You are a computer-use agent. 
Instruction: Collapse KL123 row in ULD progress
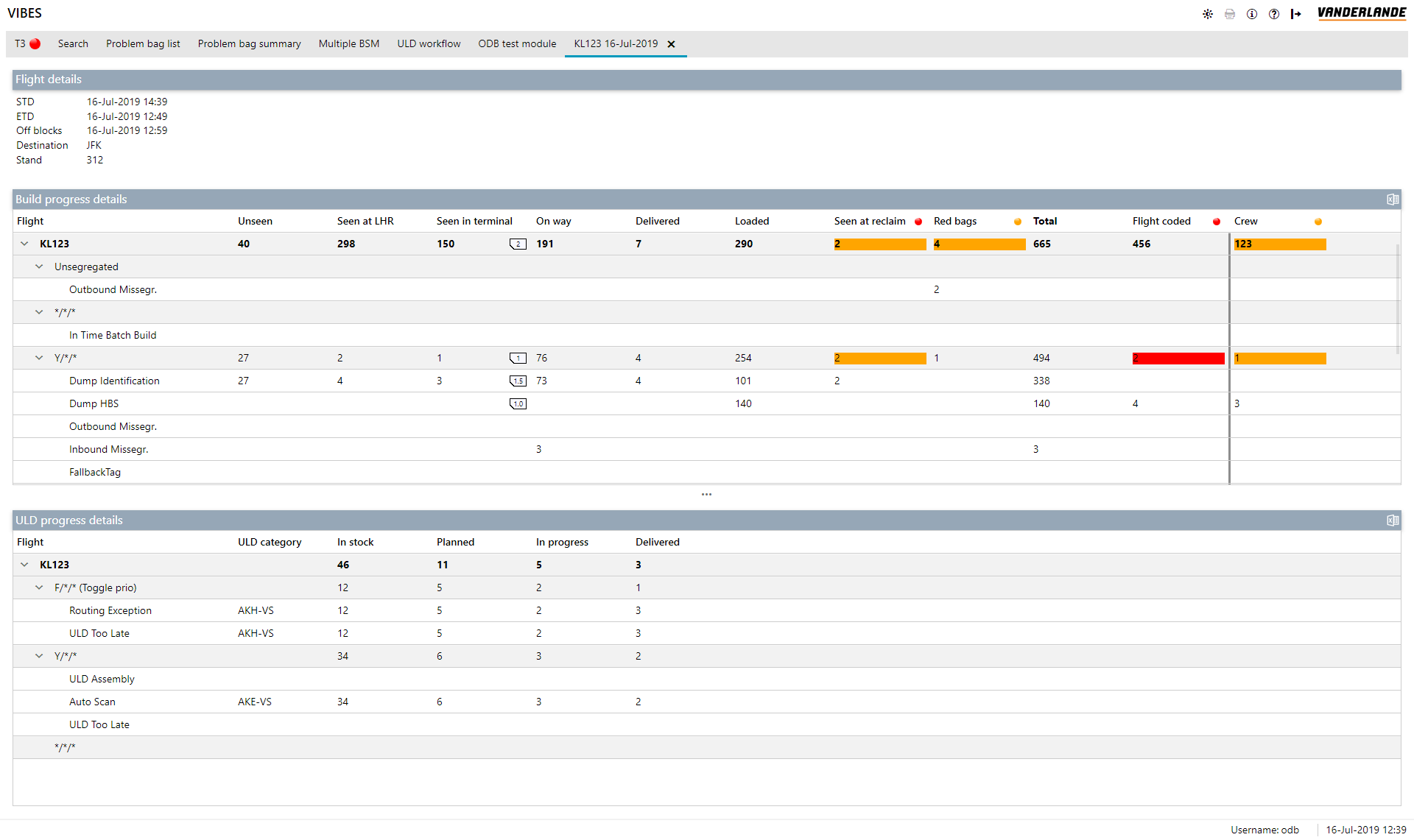pos(24,565)
